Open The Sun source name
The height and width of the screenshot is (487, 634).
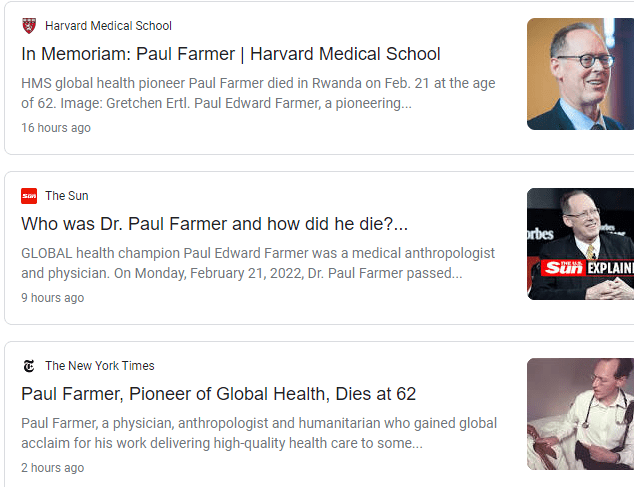(x=66, y=196)
